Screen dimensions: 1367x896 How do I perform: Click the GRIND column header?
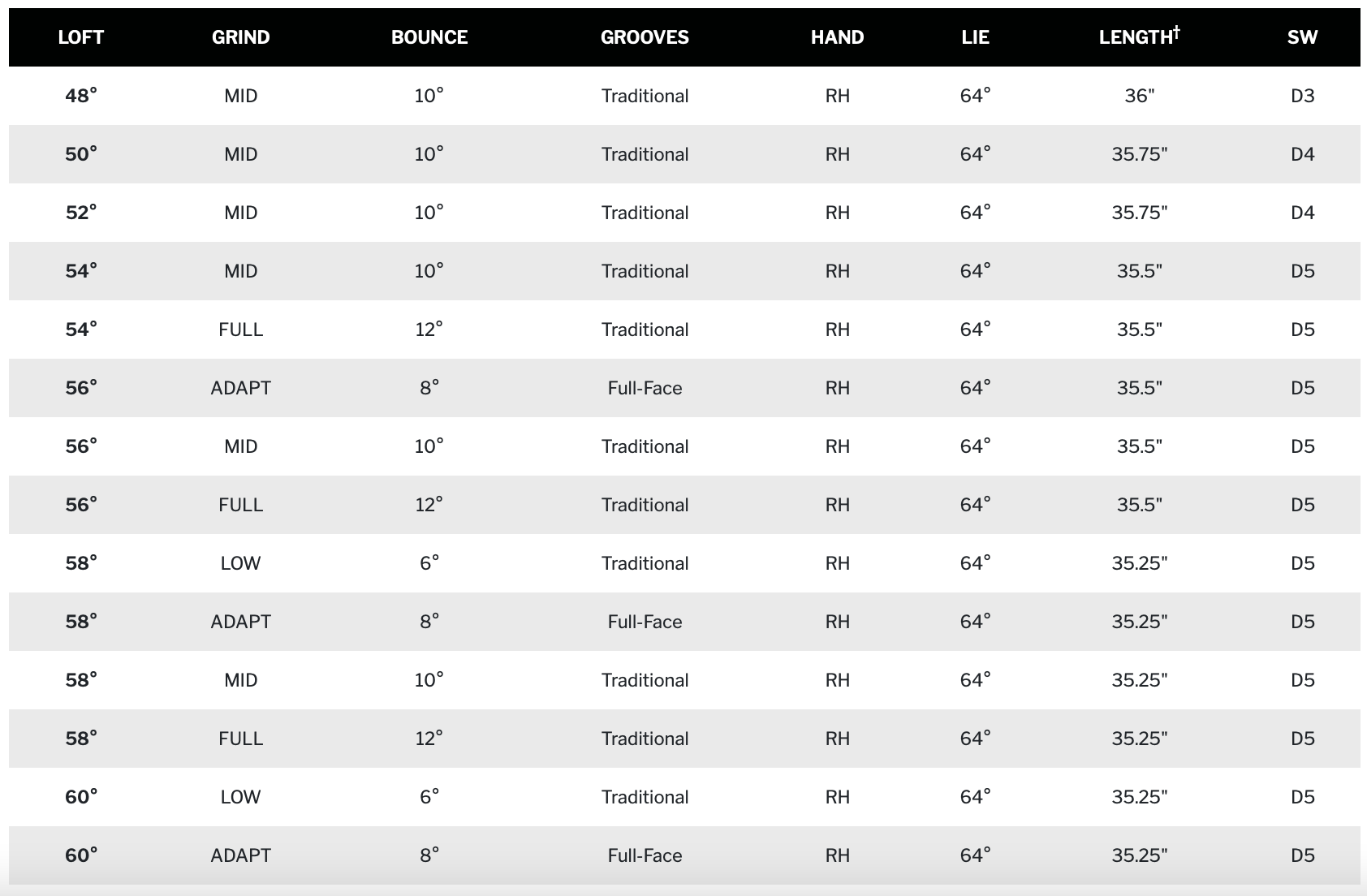tap(240, 37)
